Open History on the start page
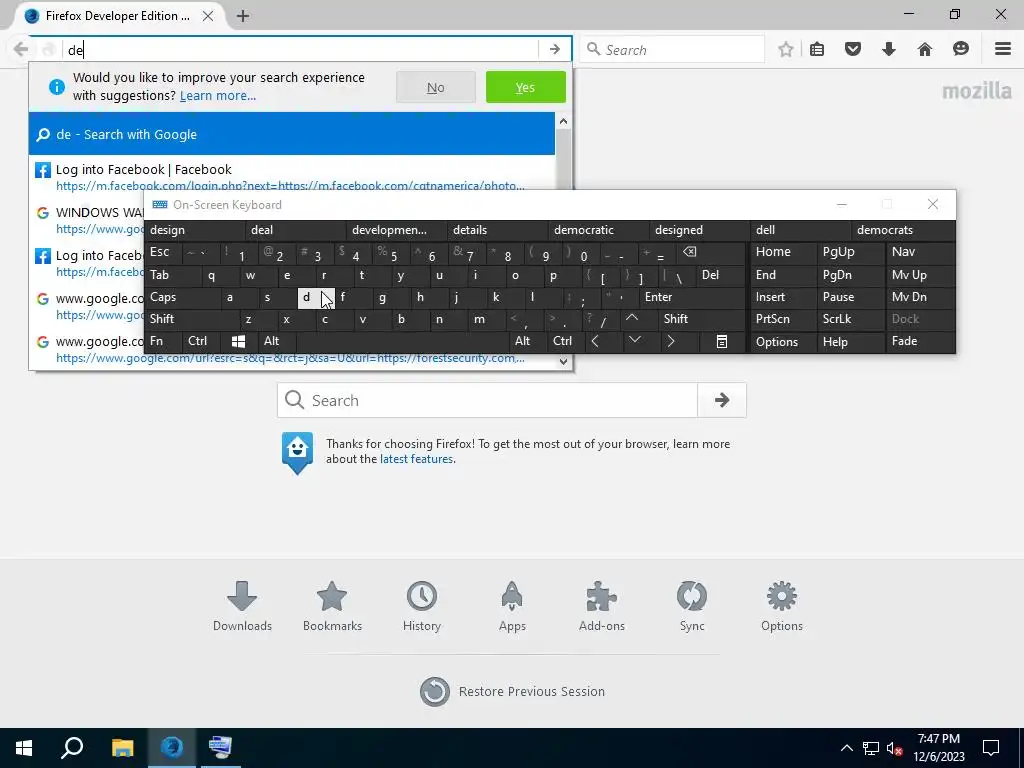The width and height of the screenshot is (1024, 768). point(422,607)
